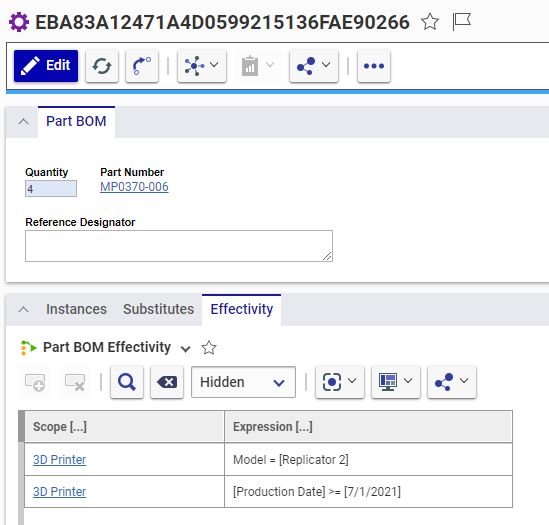Open the Hidden search mode dropdown
The image size is (549, 525).
(x=243, y=382)
